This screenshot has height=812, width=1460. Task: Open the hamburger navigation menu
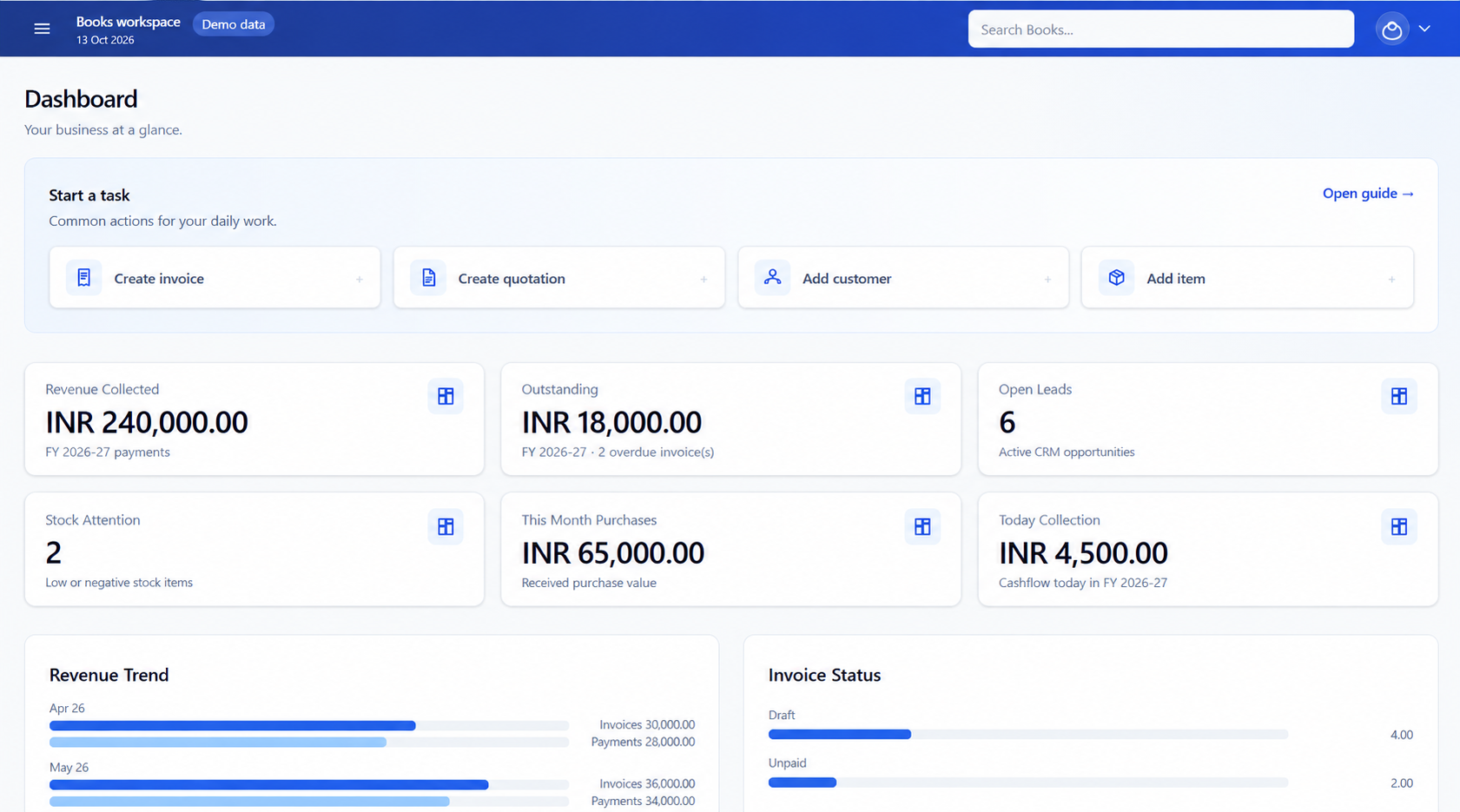42,29
